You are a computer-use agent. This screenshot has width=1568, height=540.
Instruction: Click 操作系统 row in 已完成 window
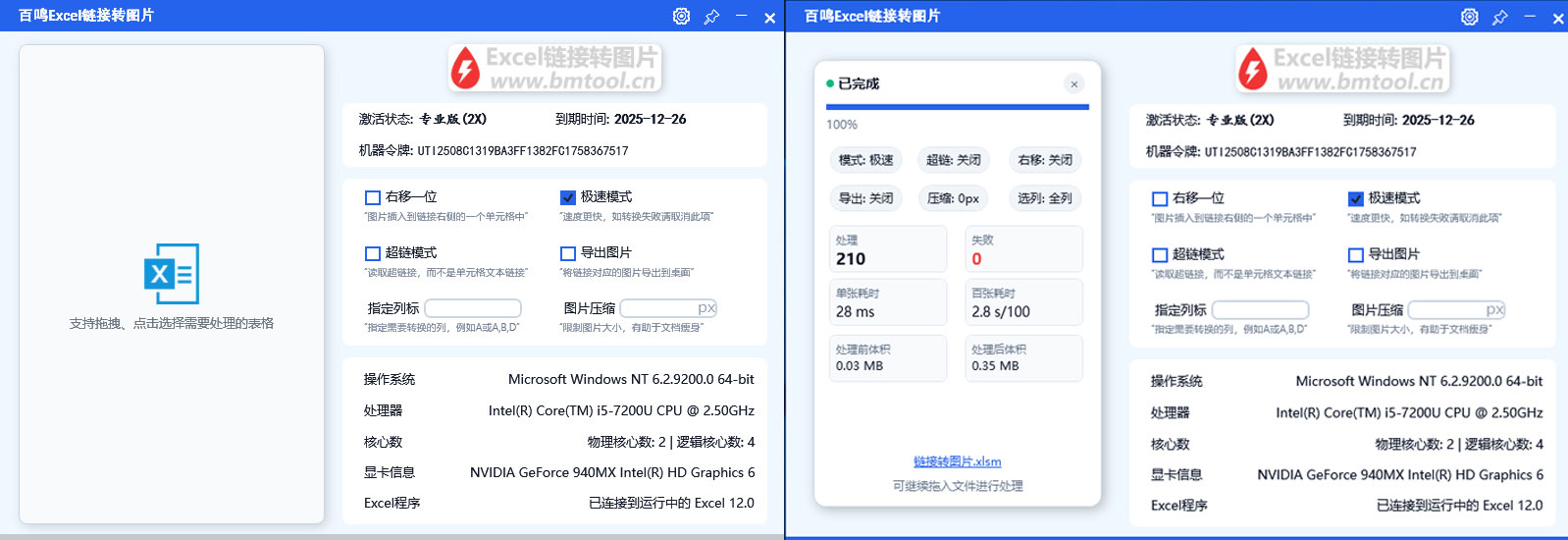1346,381
